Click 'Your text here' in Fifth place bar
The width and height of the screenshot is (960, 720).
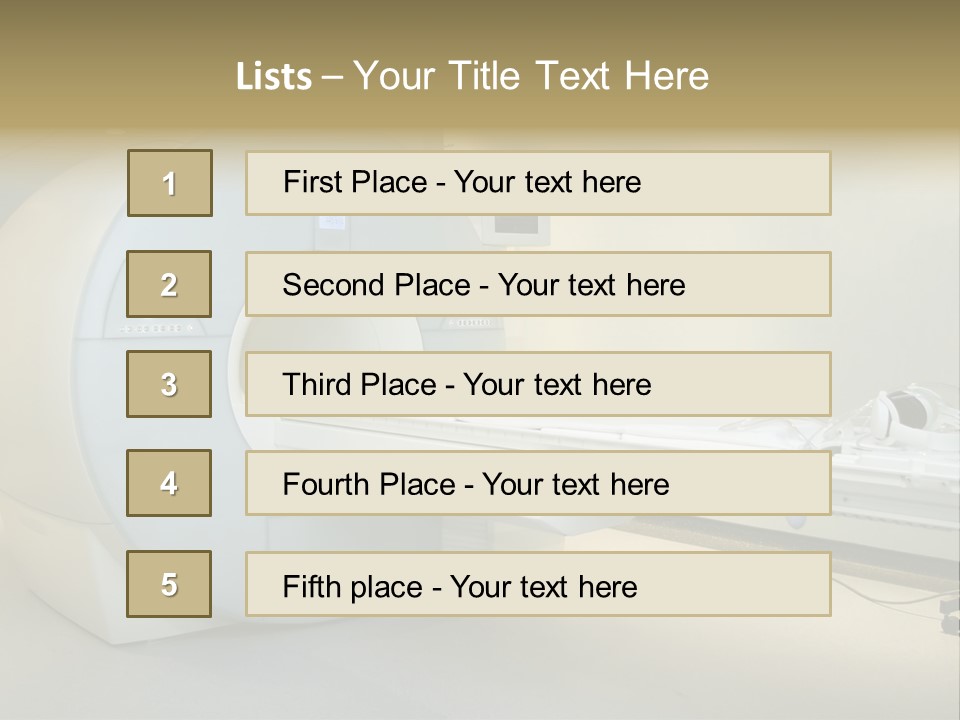click(543, 586)
